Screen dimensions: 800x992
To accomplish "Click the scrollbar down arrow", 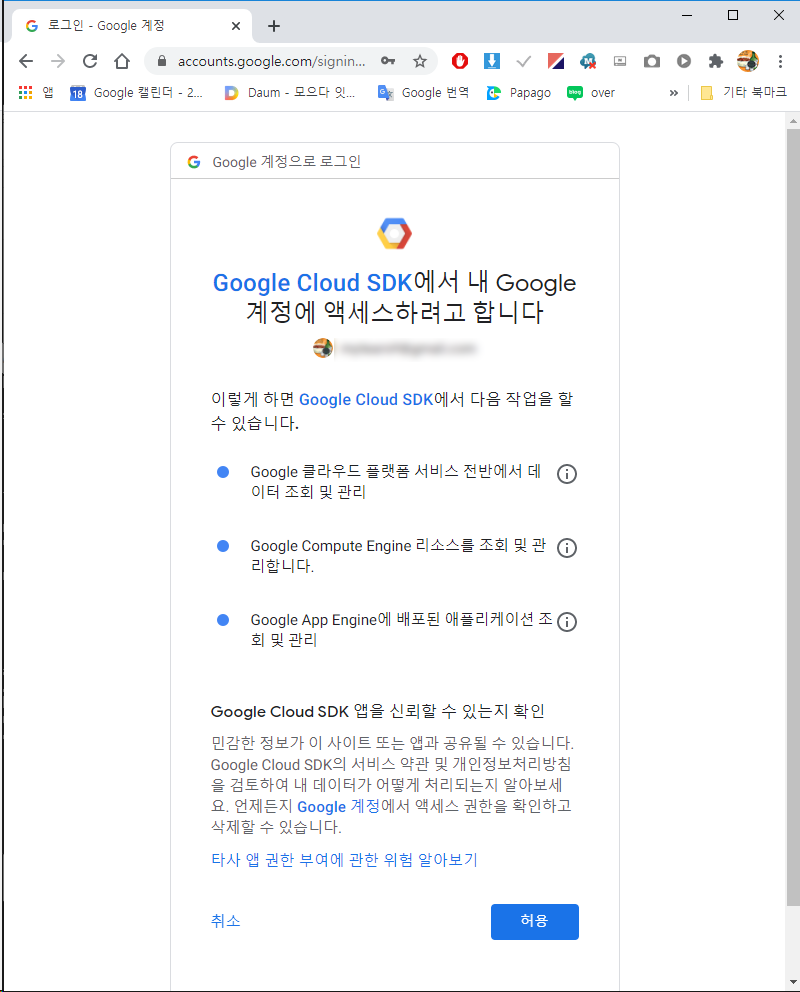I will tap(793, 983).
